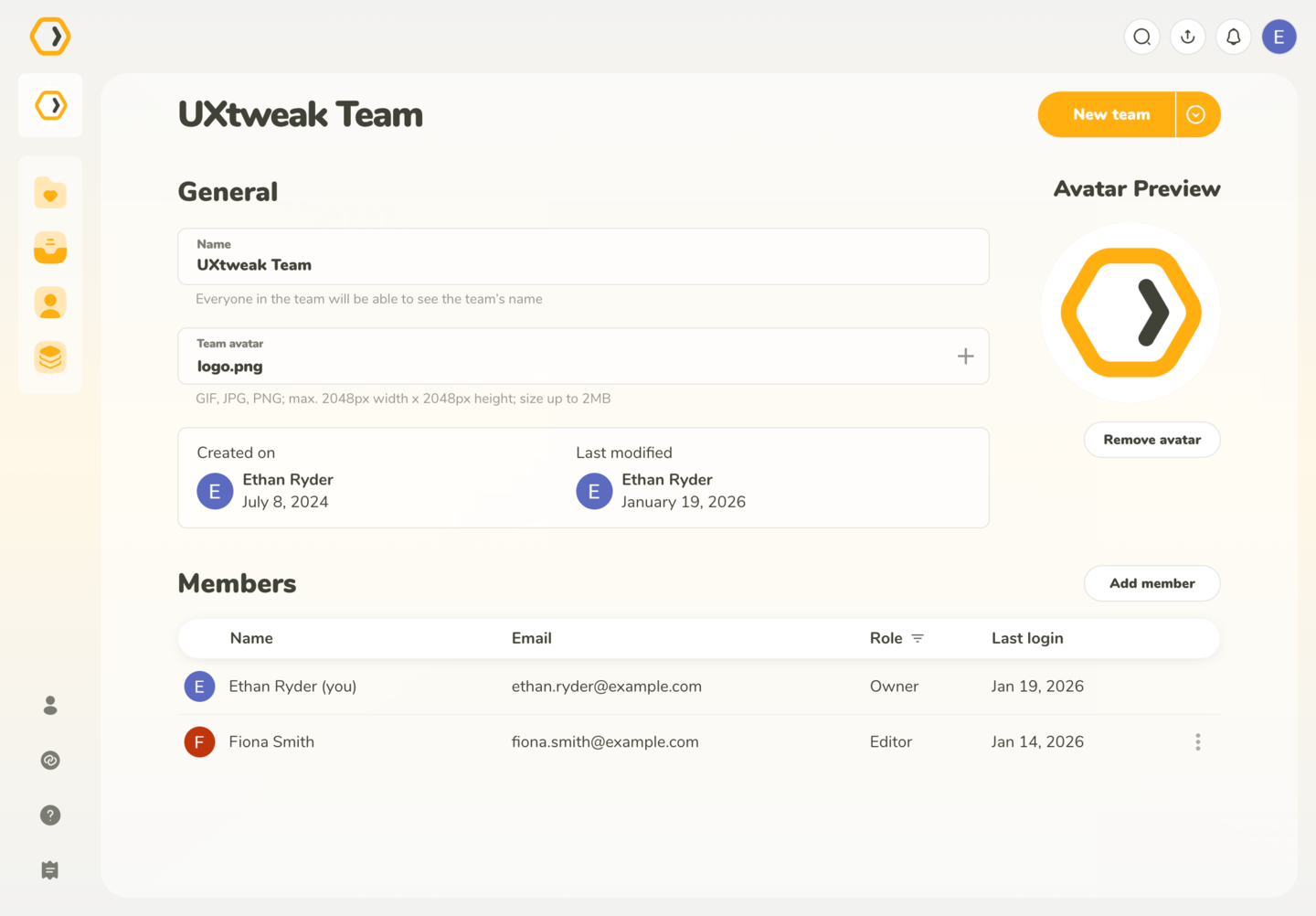Select 'Ethan Ryder (you)' member name
This screenshot has width=1316, height=916.
[x=292, y=687]
